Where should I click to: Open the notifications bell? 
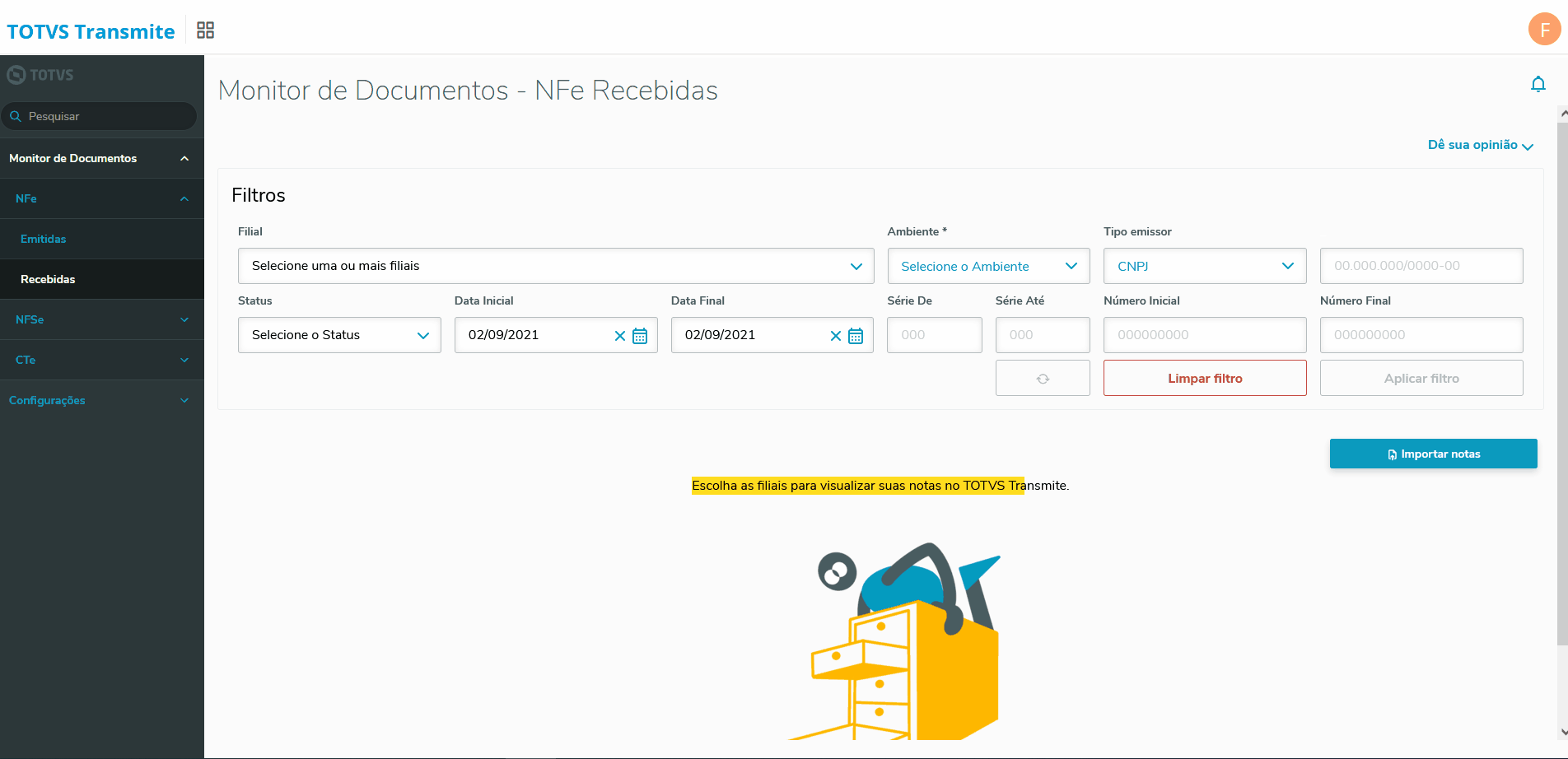[x=1538, y=84]
